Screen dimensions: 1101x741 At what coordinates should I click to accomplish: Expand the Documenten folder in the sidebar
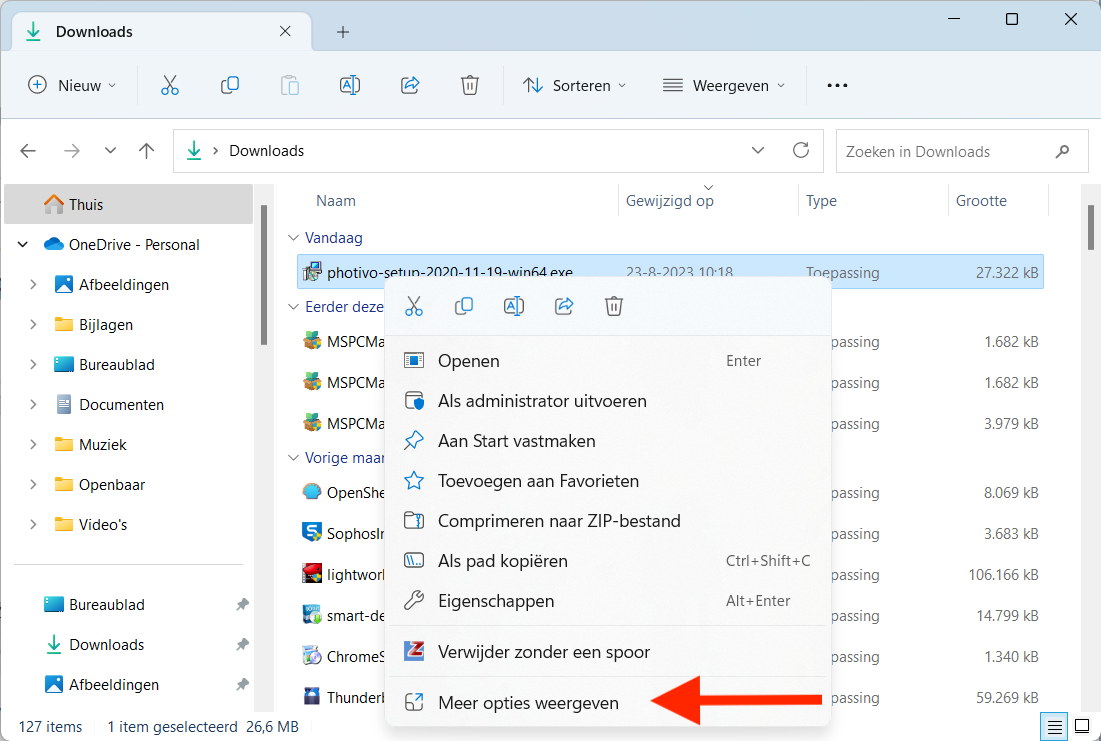point(33,405)
